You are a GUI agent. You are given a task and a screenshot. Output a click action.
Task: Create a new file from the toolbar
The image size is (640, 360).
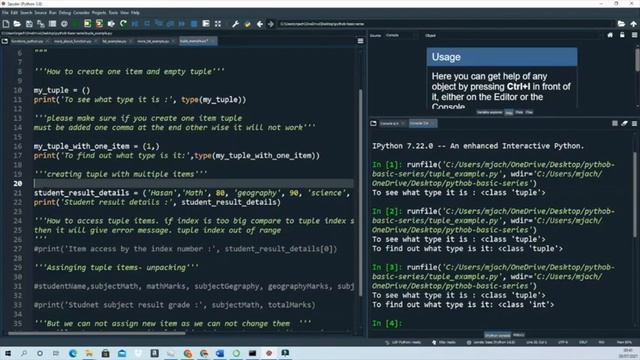tap(6, 24)
